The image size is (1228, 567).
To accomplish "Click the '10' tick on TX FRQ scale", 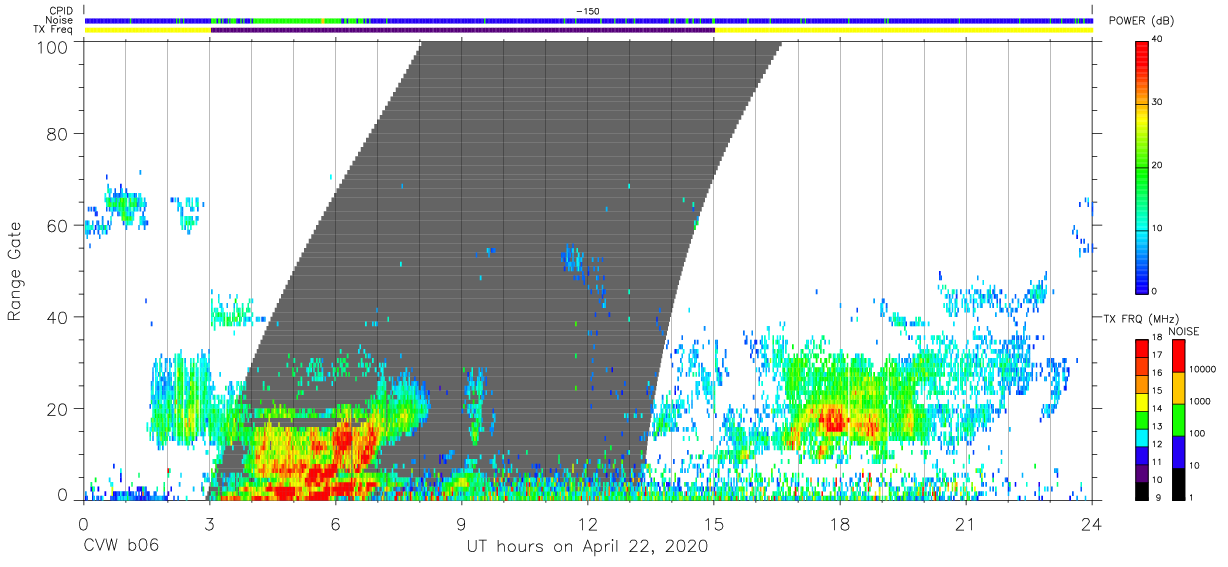I will tap(1158, 479).
